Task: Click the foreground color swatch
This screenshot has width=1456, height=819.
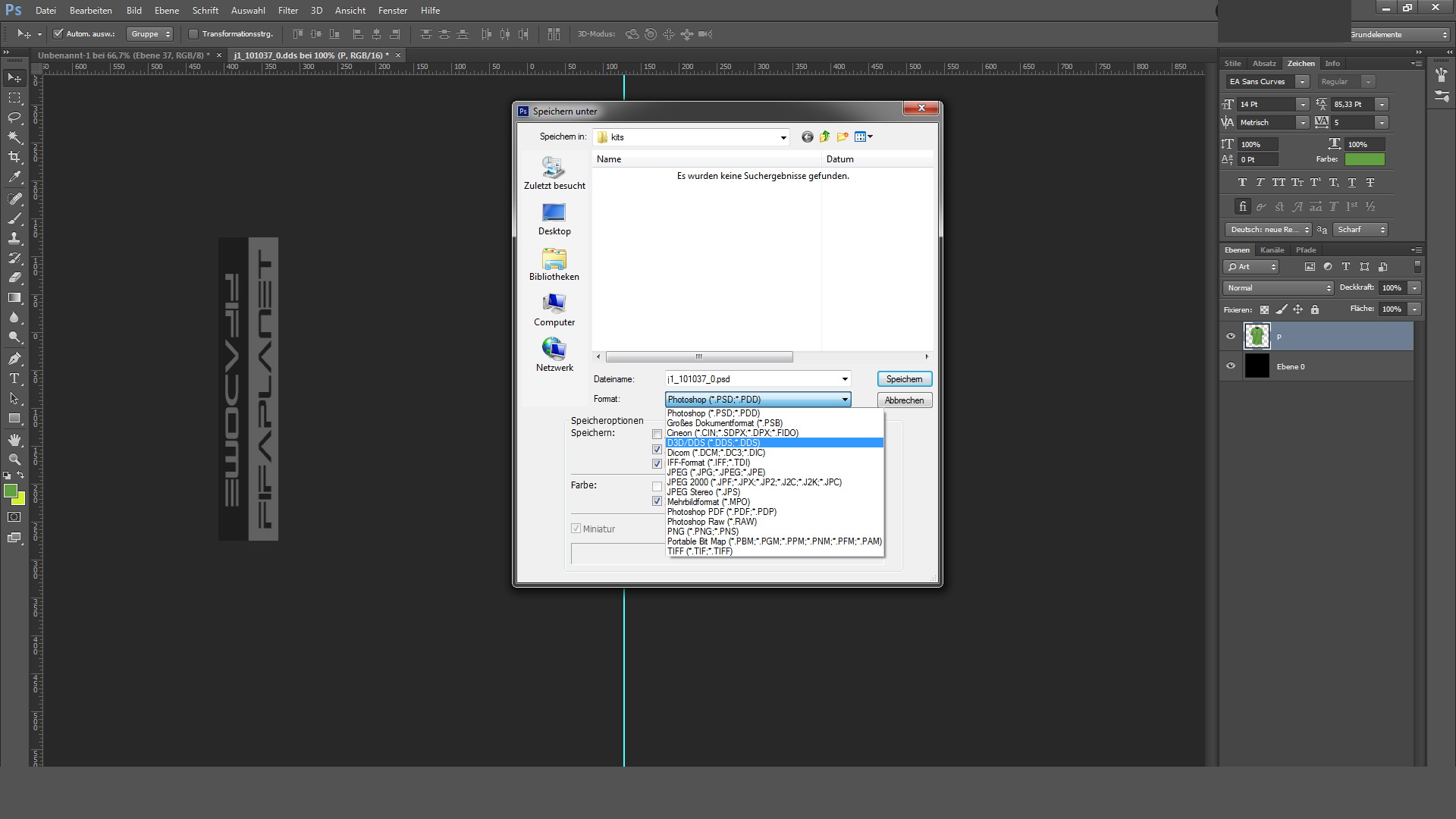Action: pyautogui.click(x=11, y=491)
